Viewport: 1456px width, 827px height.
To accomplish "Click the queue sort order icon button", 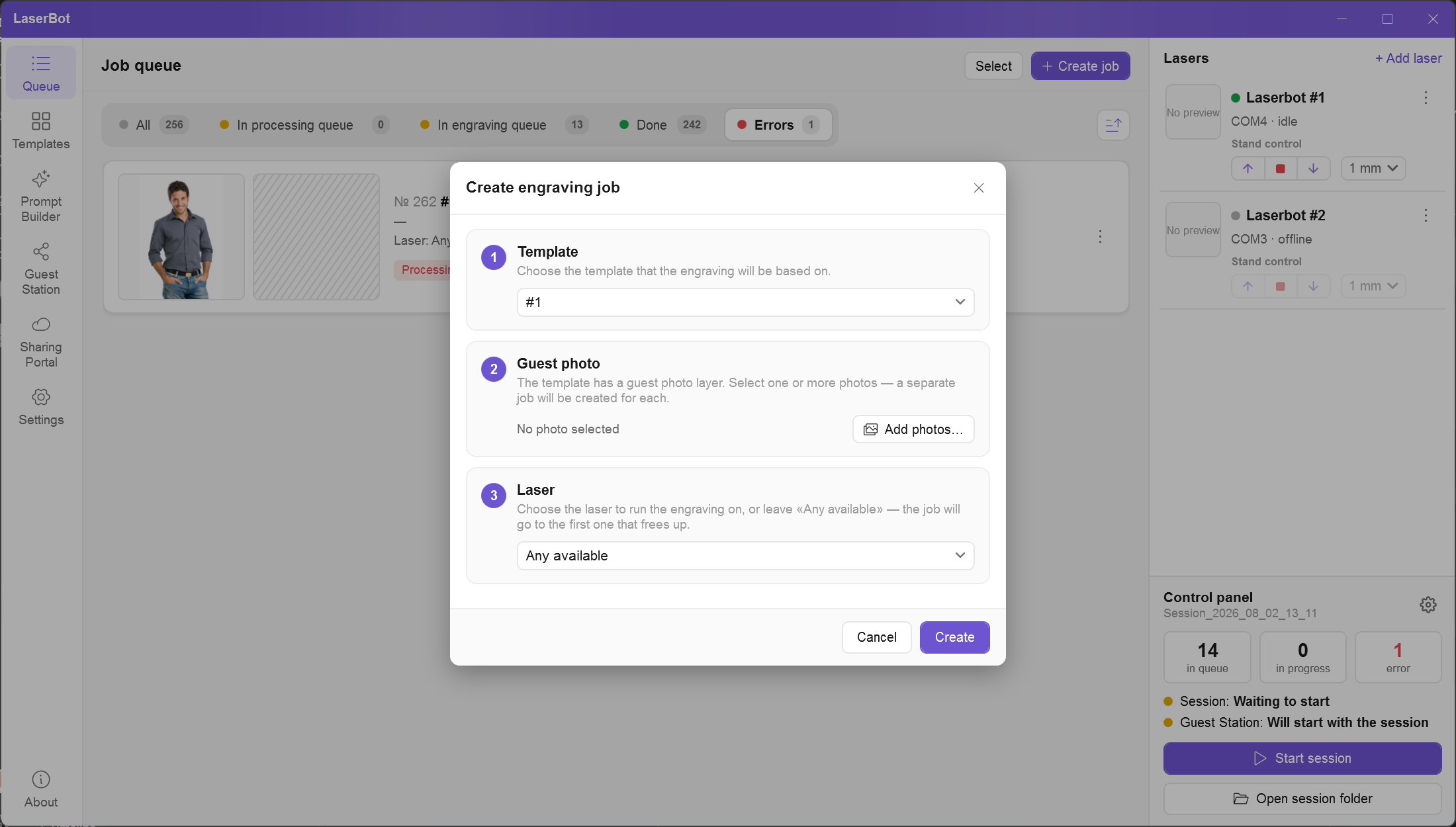I will 1113,124.
